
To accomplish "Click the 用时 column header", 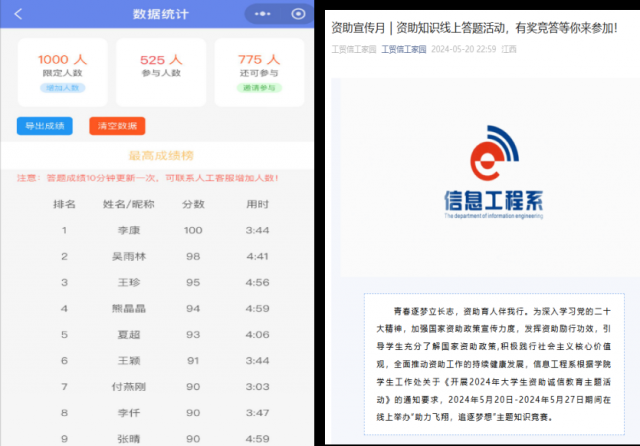I will [257, 204].
